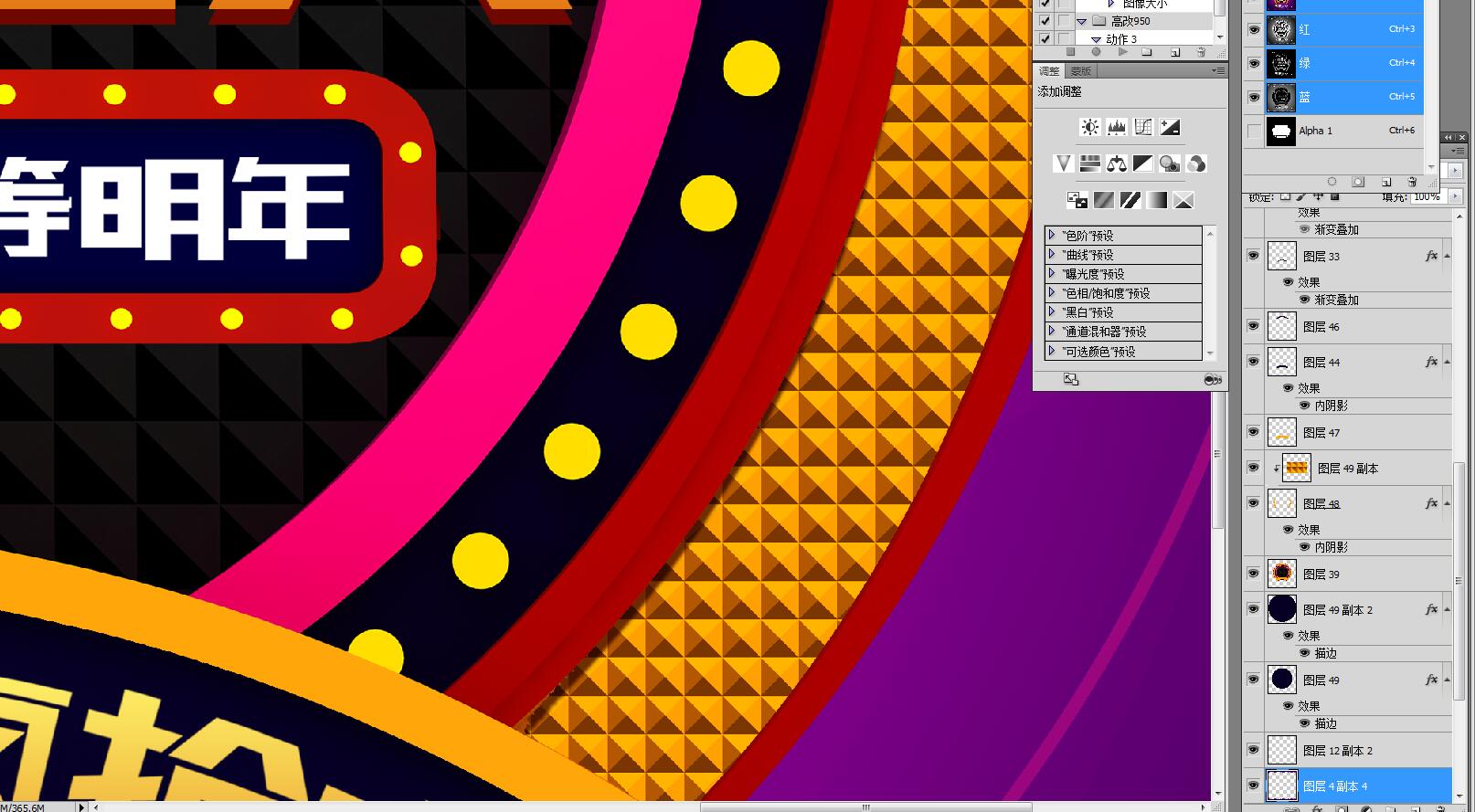Select layer 图层 47

click(1358, 433)
